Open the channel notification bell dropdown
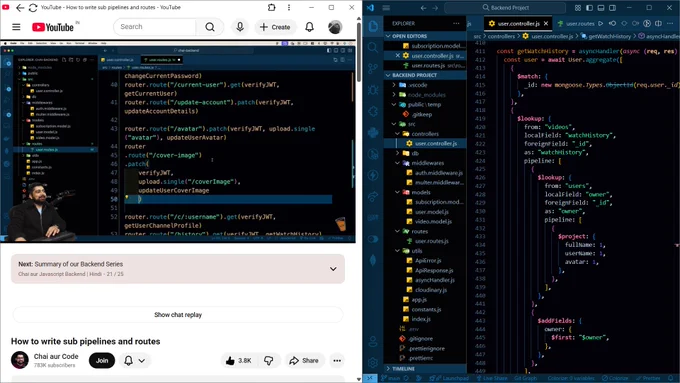 135,360
